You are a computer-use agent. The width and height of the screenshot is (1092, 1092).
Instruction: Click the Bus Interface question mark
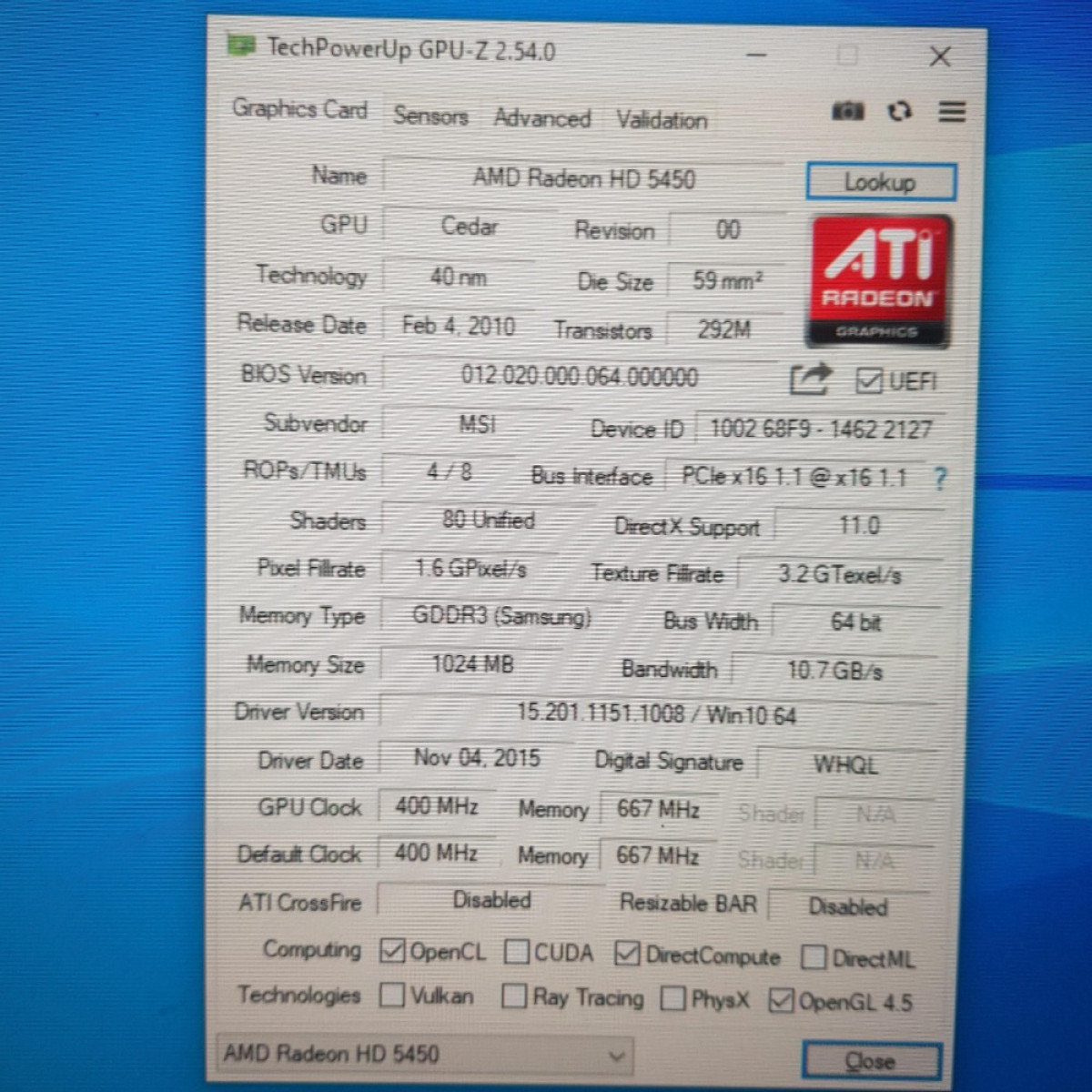click(x=940, y=478)
